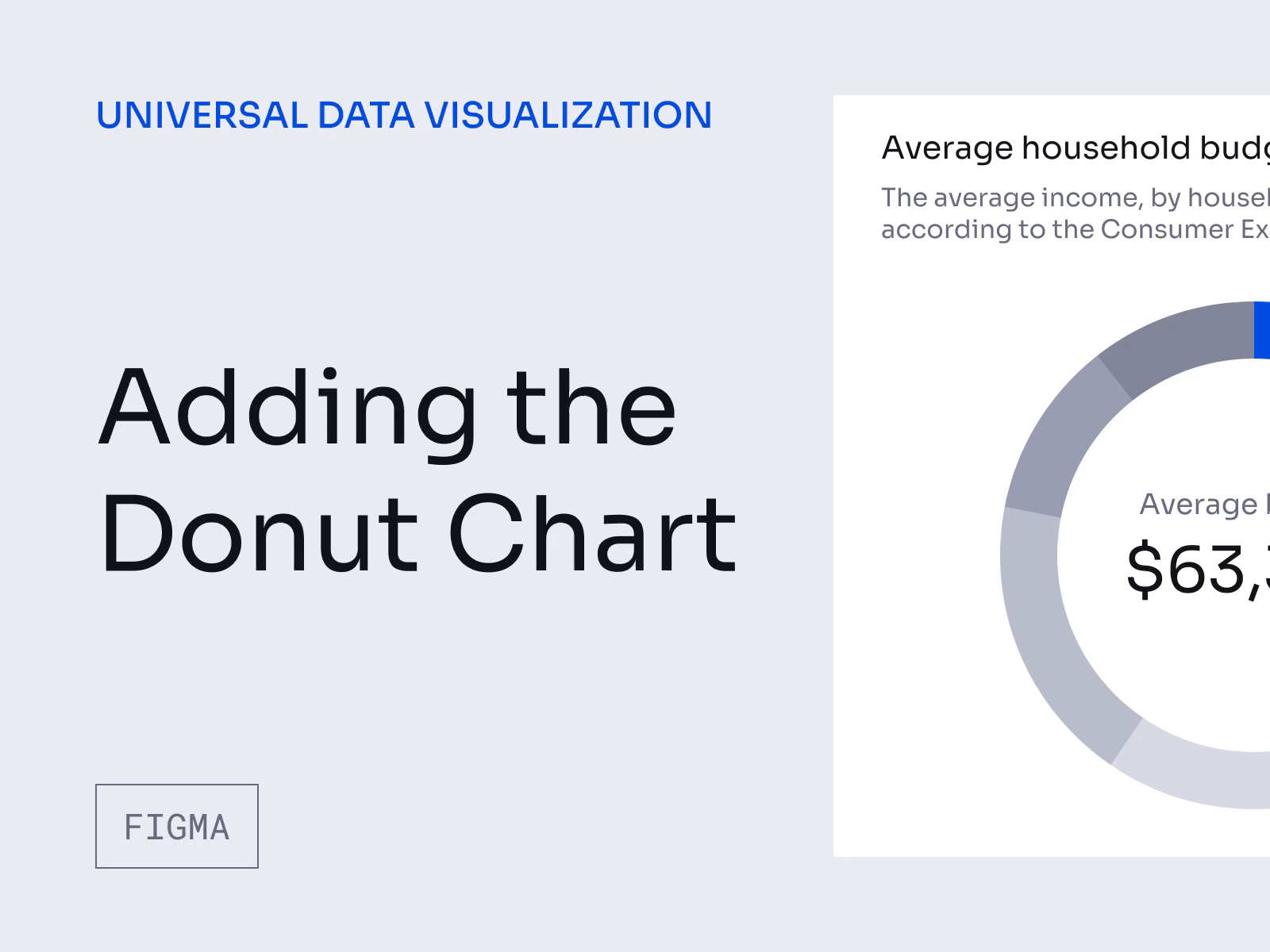
Task: Click the word Donut in title
Action: [x=258, y=534]
